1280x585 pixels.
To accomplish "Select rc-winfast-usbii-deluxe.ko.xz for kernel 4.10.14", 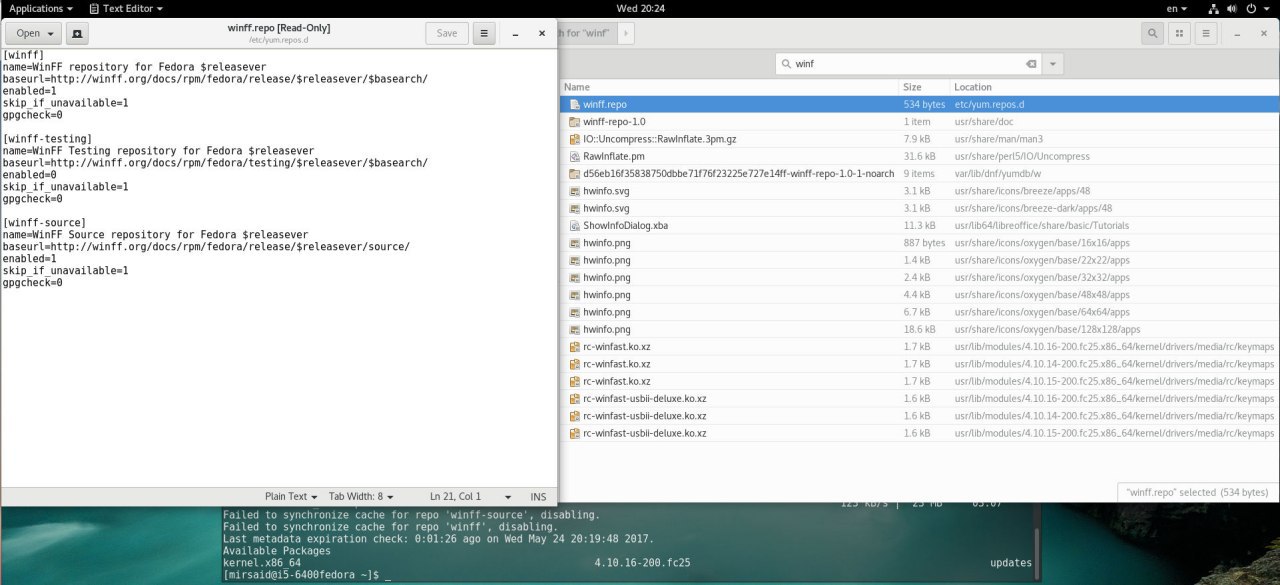I will point(919,416).
